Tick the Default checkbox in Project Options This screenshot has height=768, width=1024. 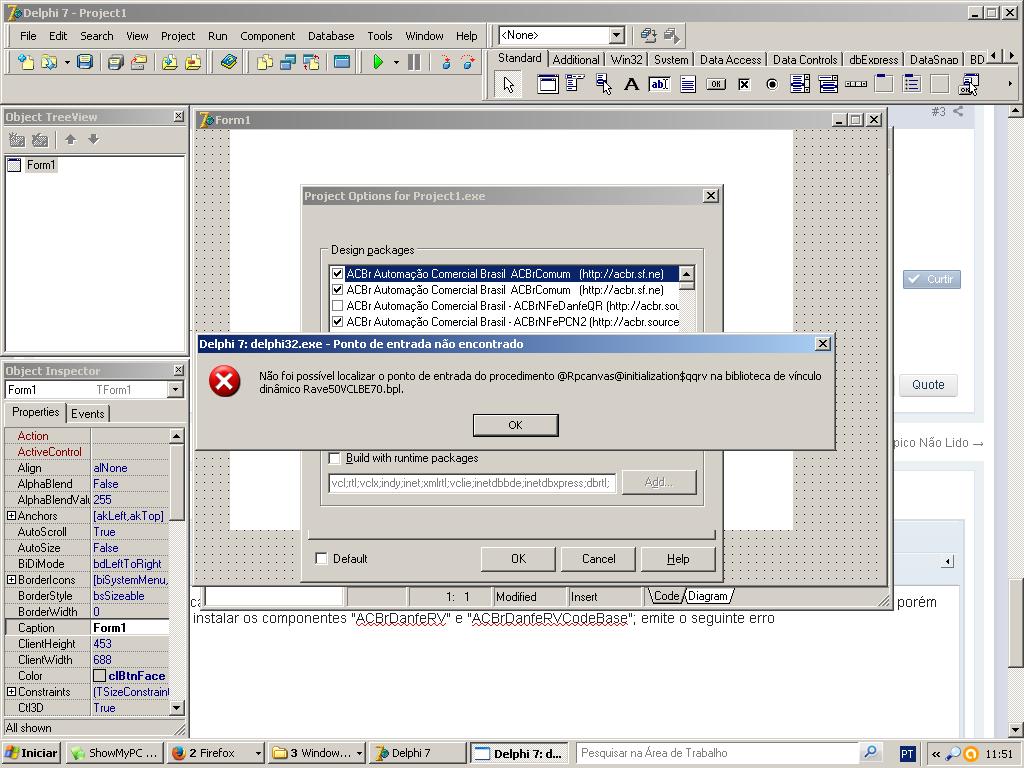(321, 558)
